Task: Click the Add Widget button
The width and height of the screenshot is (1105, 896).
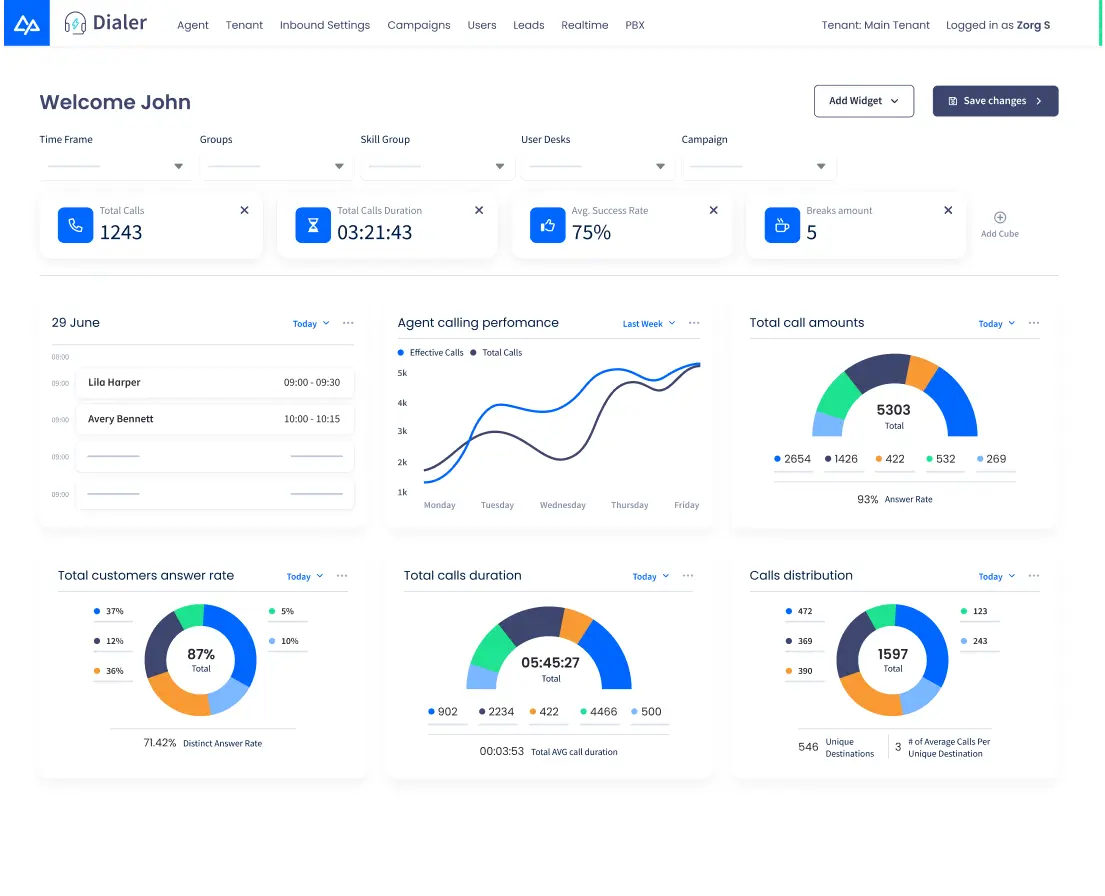Action: [x=863, y=101]
